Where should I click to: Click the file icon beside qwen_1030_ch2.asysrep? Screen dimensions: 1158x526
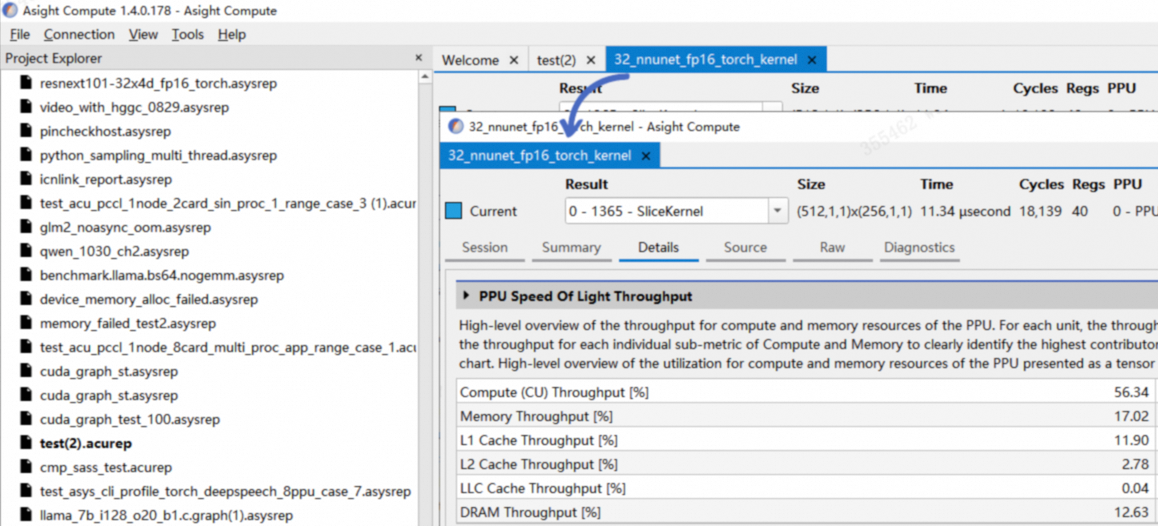(27, 252)
